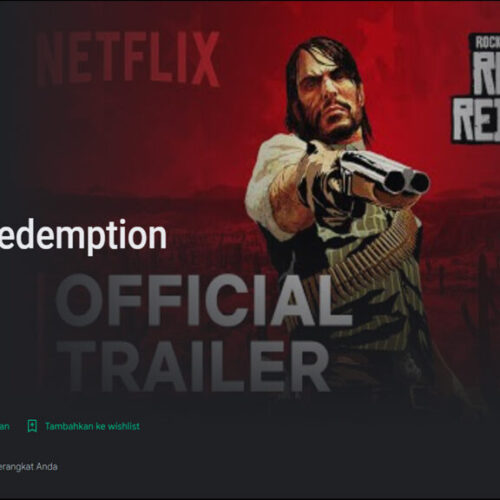500x500 pixels.
Task: Click the TRAILER word on banner
Action: (195, 367)
